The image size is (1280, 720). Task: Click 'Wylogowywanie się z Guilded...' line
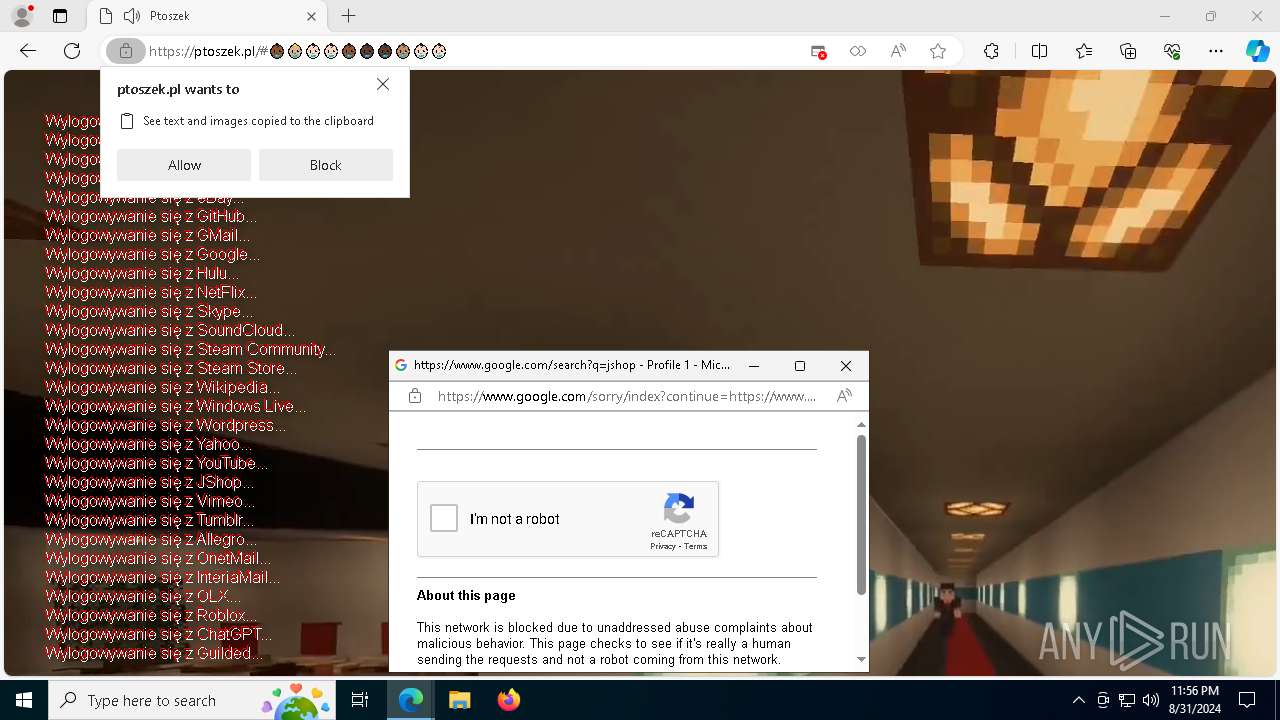pos(154,653)
